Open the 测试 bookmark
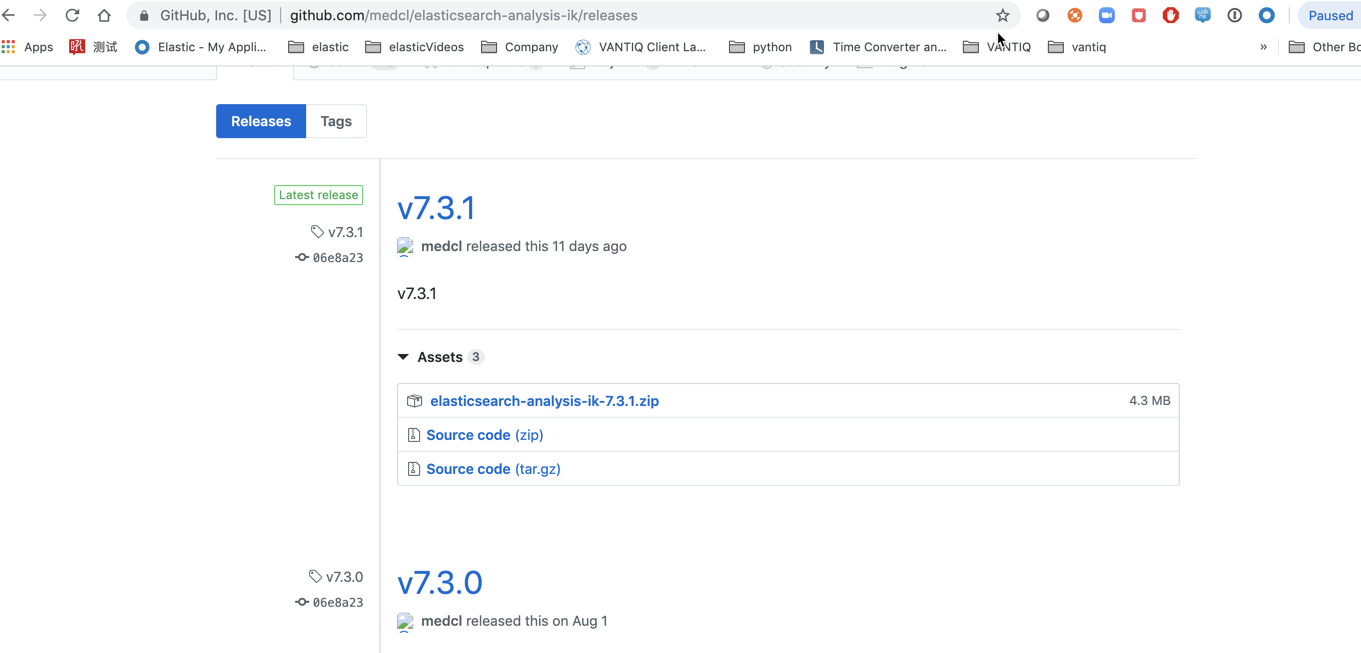 point(93,47)
